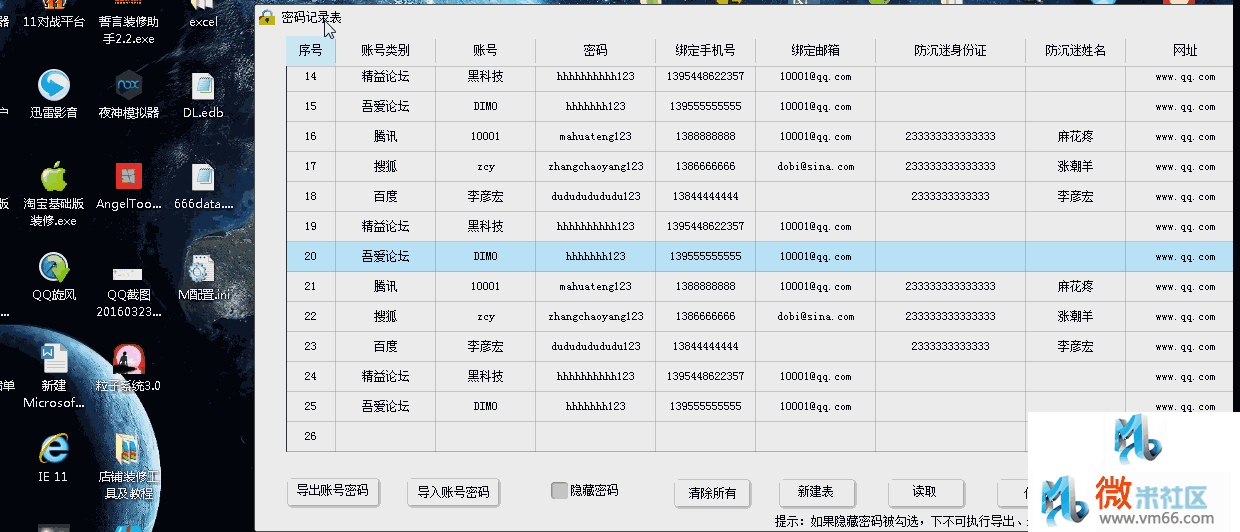Select the 夜神模拟器 desktop shortcut

tap(128, 94)
